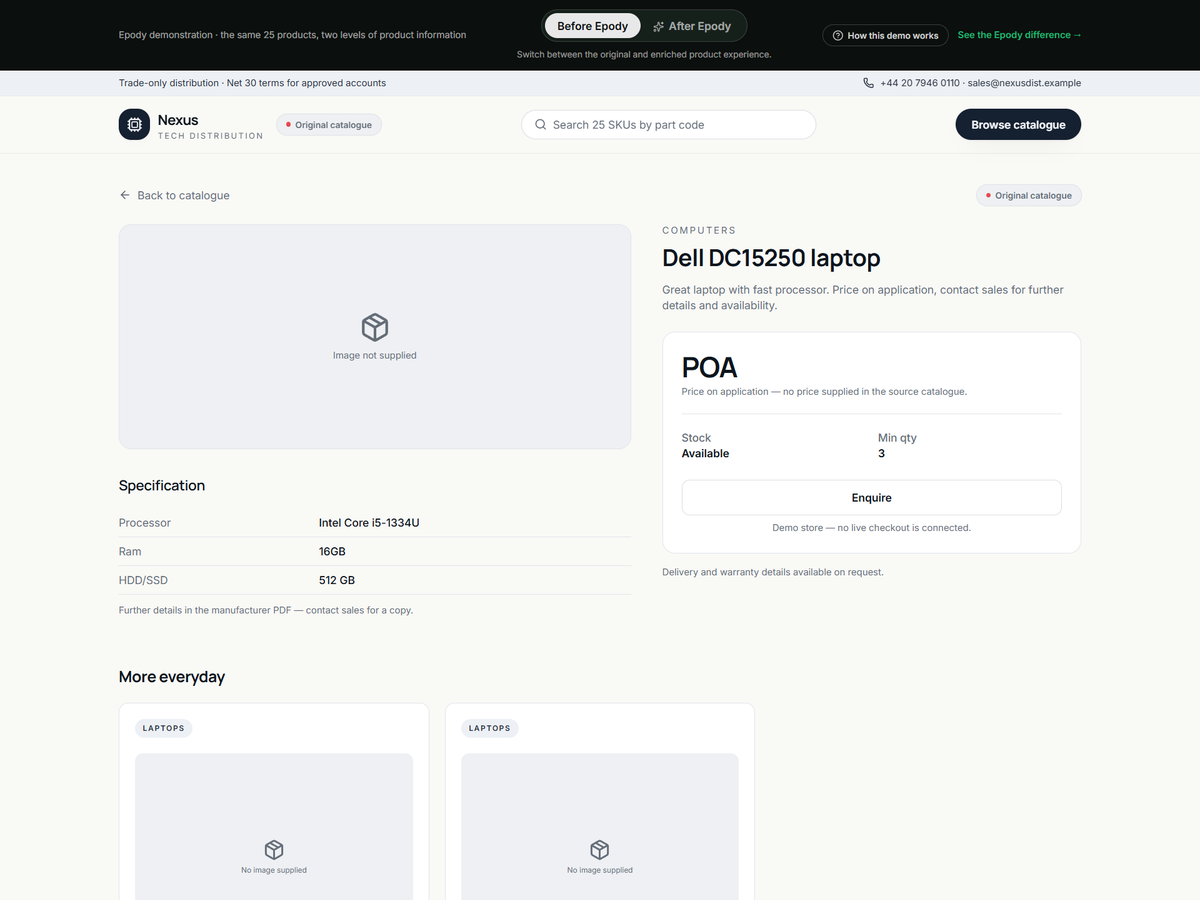
Task: Click the Trade-only distribution notice
Action: tap(252, 83)
